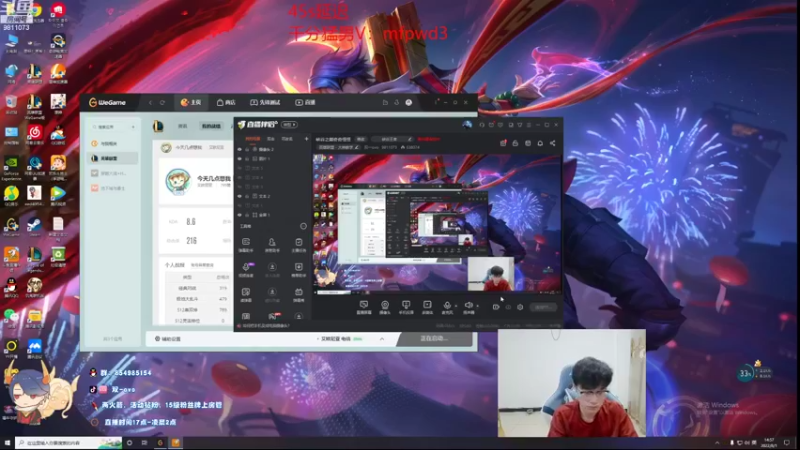Screen dimensions: 800x450
Task: Select 我的战绩 tab in WeGame
Action: click(x=211, y=126)
